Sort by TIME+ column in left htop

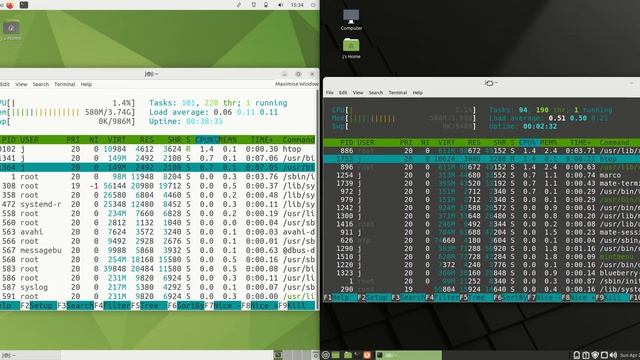(262, 140)
